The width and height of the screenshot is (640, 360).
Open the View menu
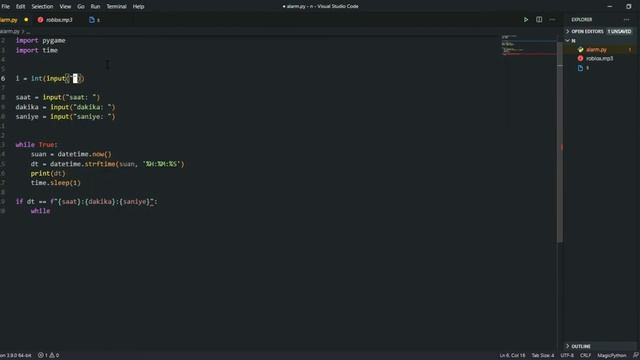[x=65, y=7]
